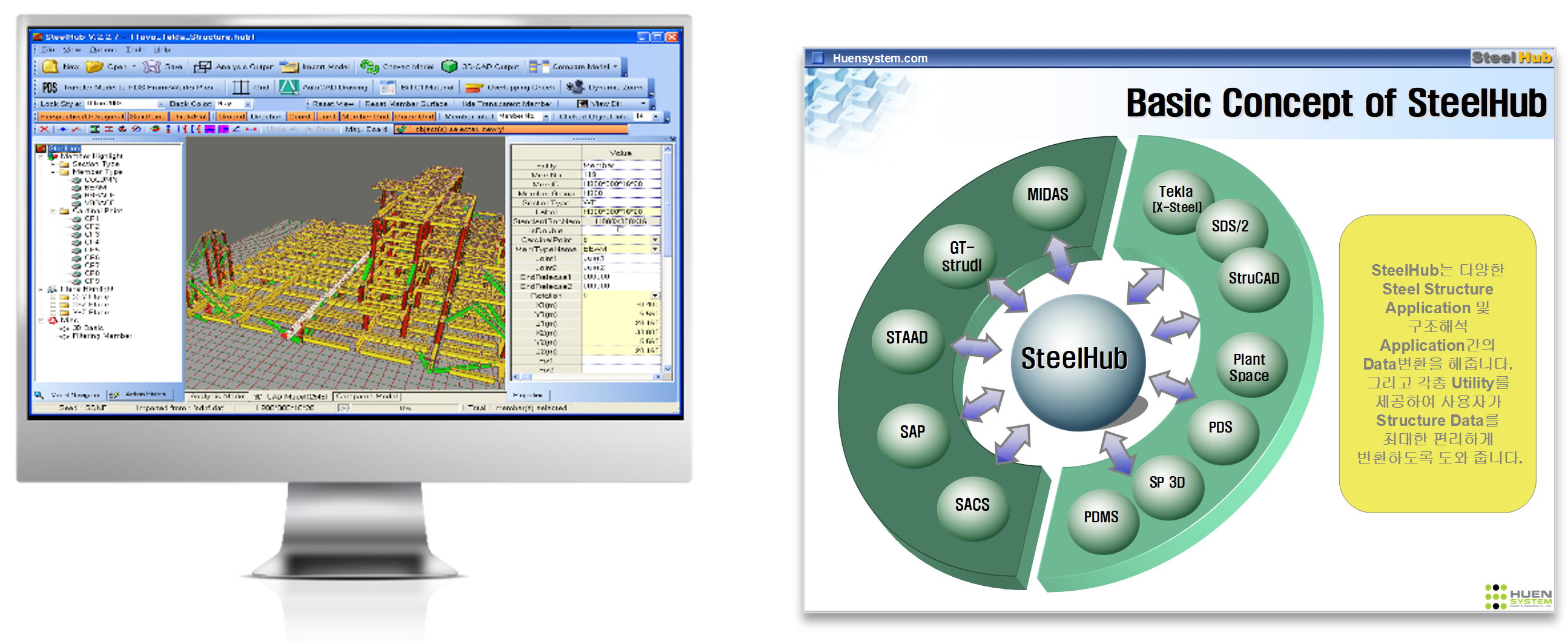Check the Y-Z Plane checkbox

[53, 312]
